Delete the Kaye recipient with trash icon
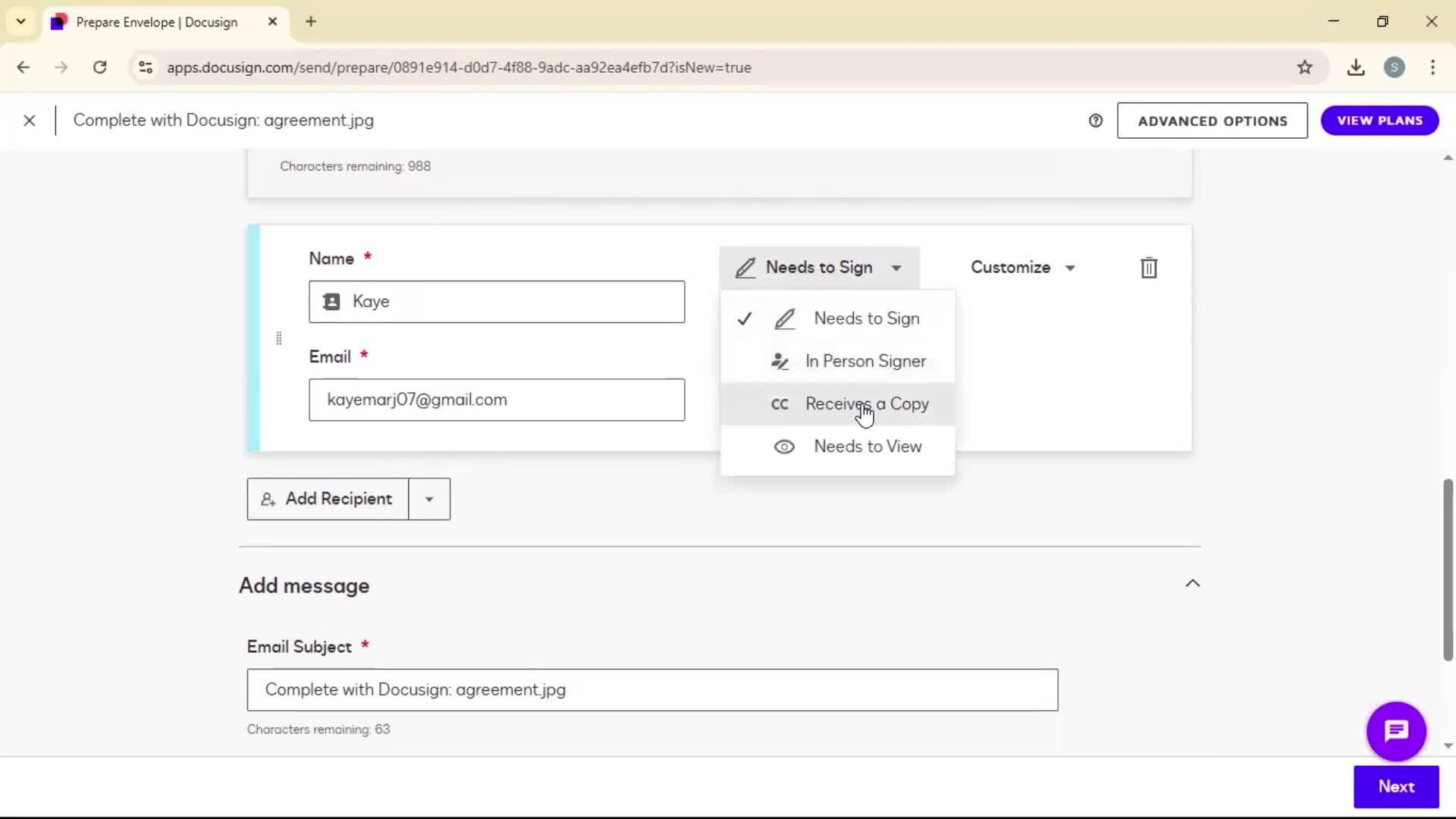The width and height of the screenshot is (1456, 819). (x=1149, y=268)
